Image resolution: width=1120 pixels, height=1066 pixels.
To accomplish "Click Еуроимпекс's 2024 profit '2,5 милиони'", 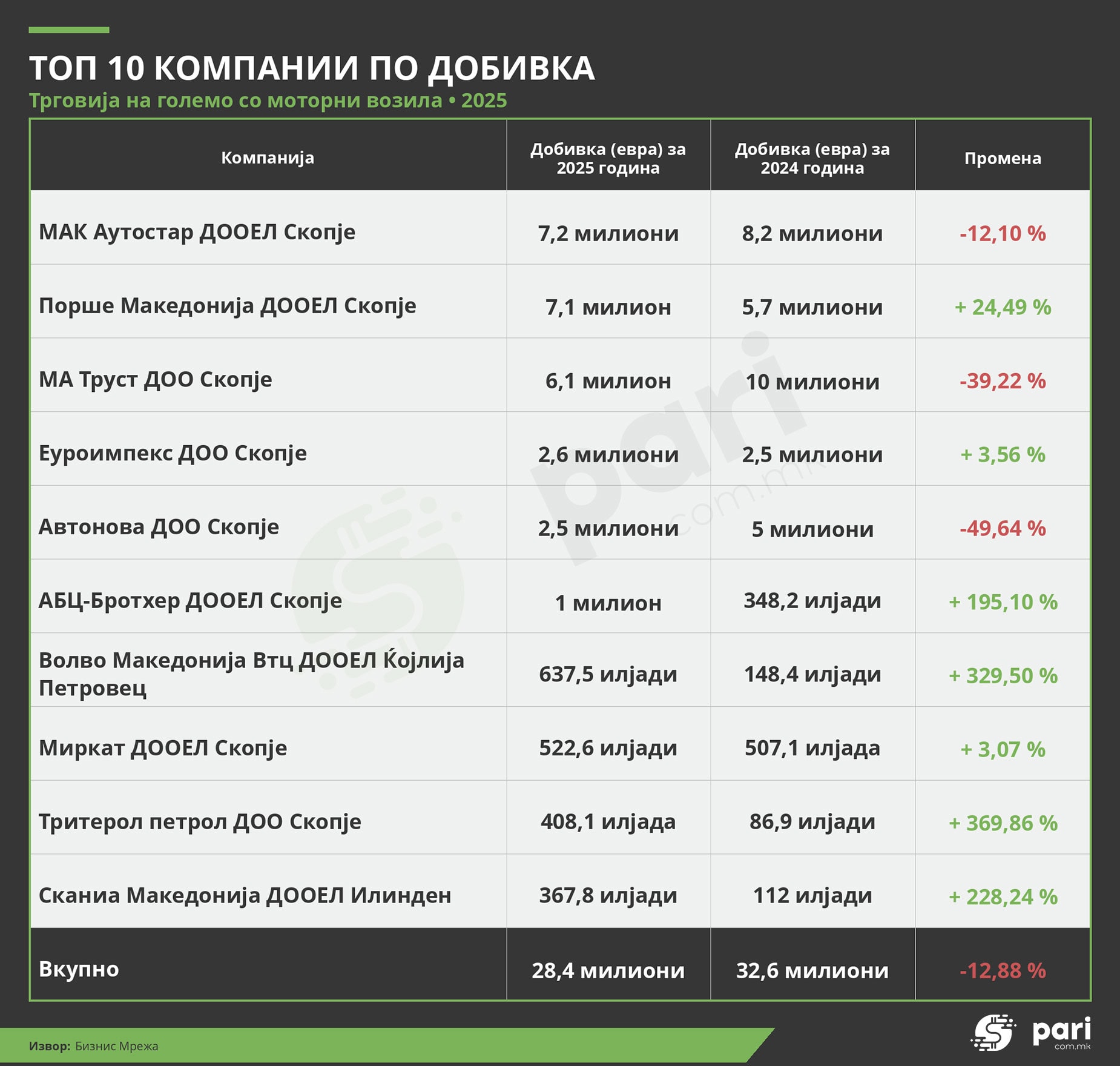I will click(x=812, y=455).
